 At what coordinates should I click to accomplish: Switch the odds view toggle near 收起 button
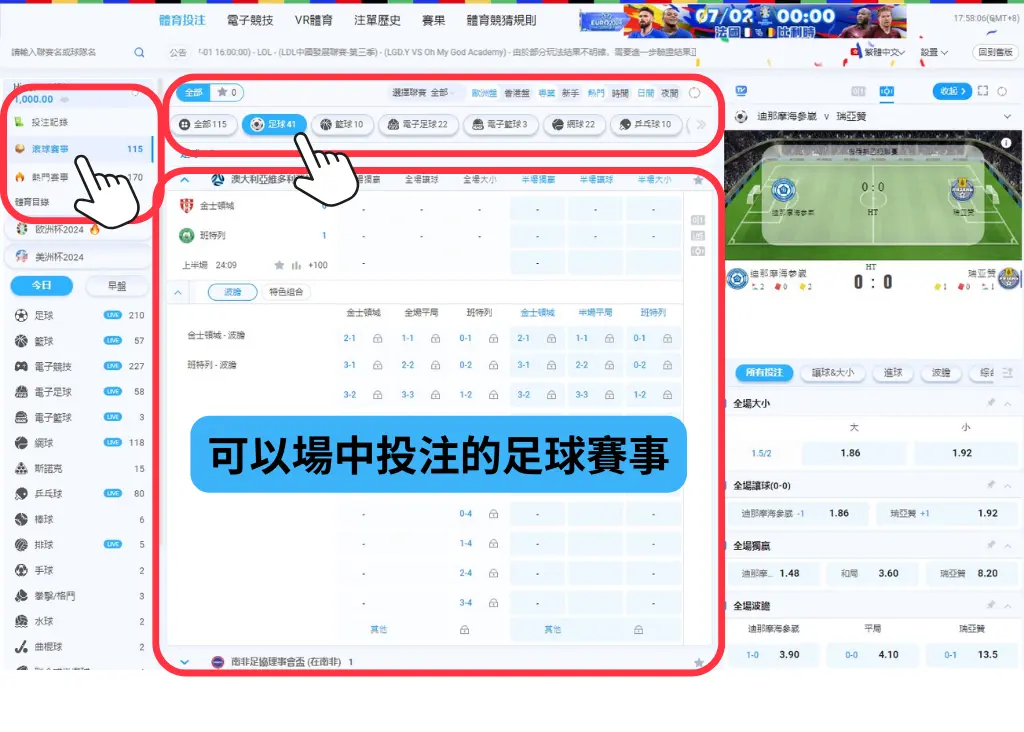click(886, 90)
